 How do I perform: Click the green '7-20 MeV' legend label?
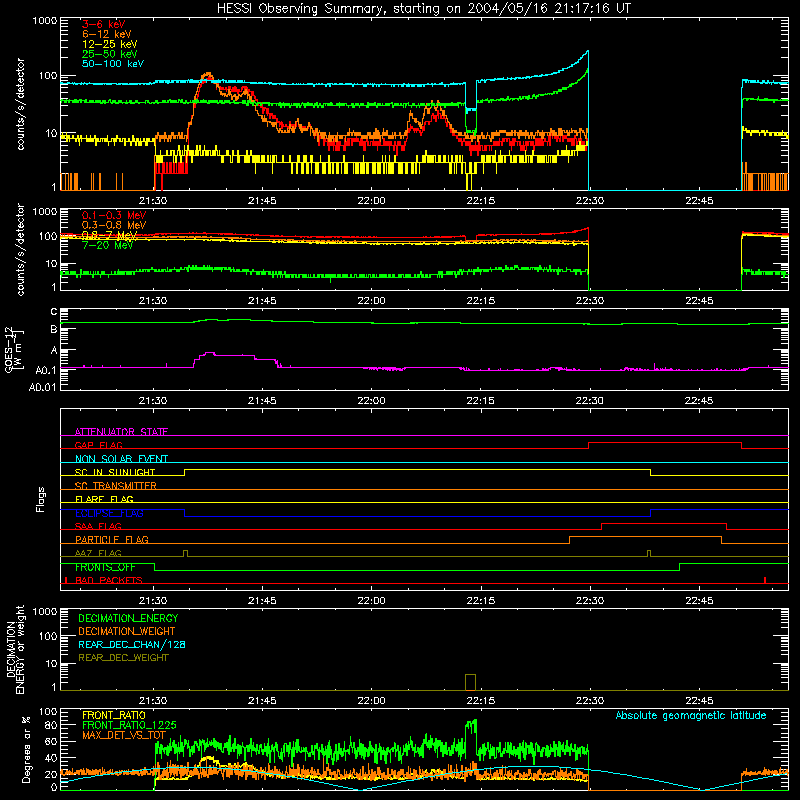click(108, 245)
